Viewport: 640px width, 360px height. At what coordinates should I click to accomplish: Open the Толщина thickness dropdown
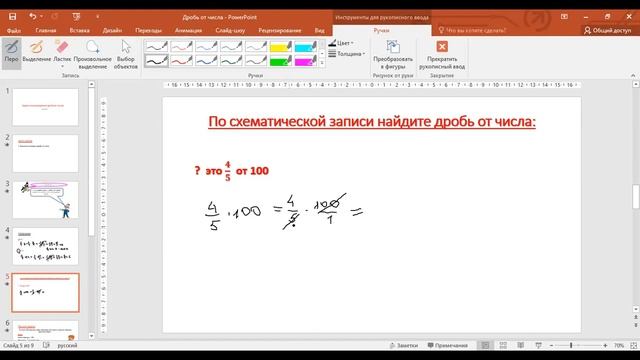(347, 53)
